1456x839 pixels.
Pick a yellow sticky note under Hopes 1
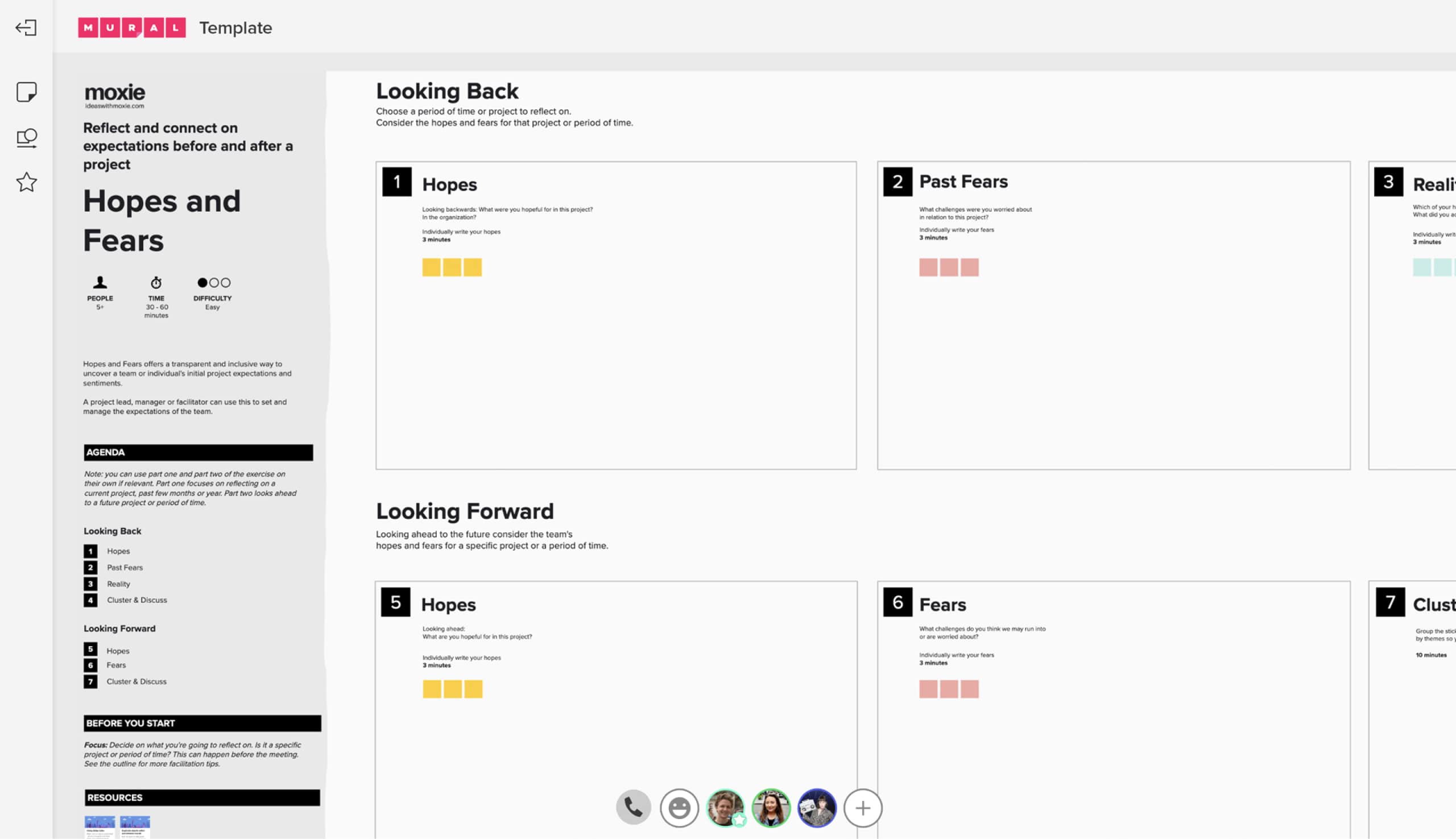point(452,267)
